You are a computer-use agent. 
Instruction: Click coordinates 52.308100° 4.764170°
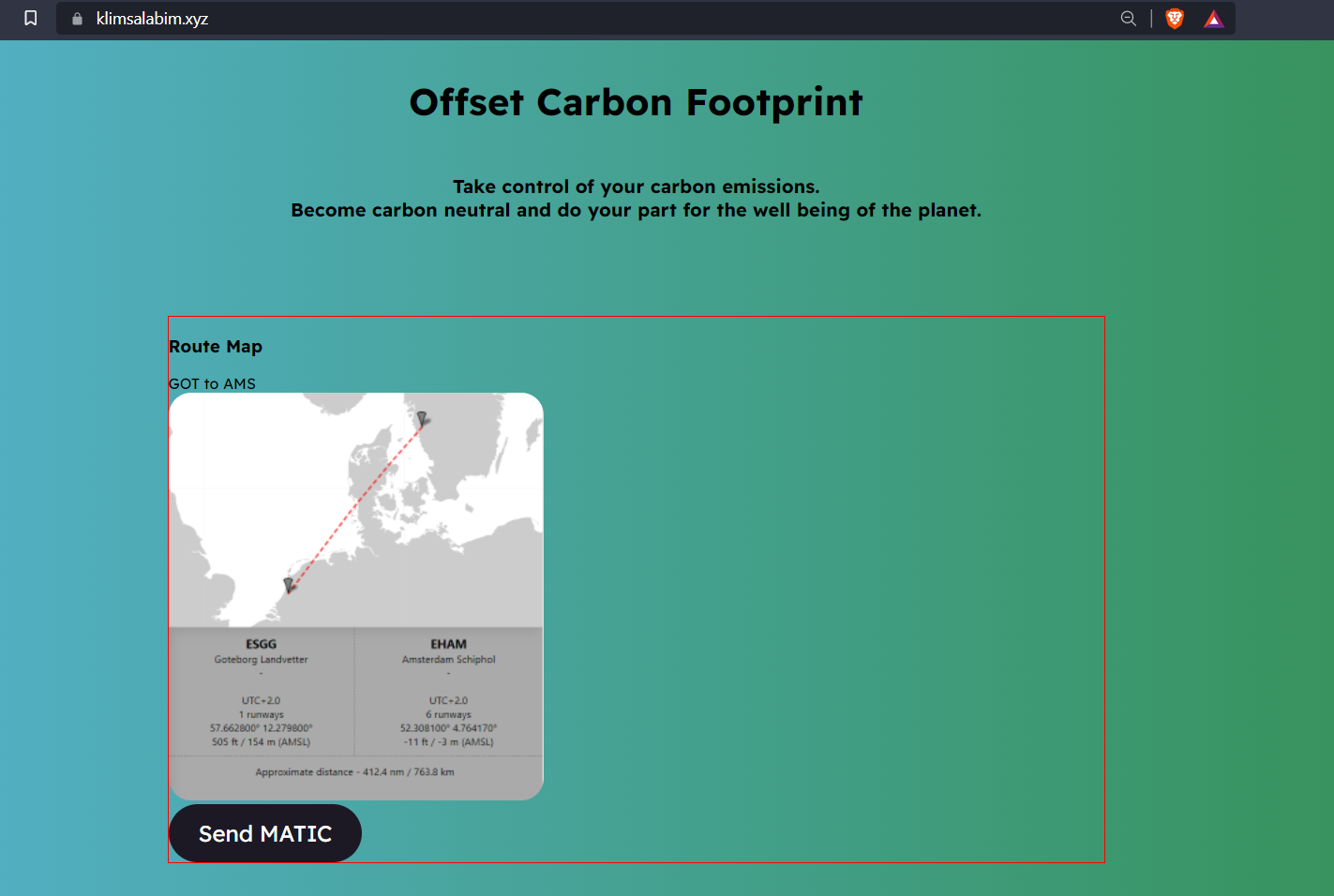click(x=449, y=728)
